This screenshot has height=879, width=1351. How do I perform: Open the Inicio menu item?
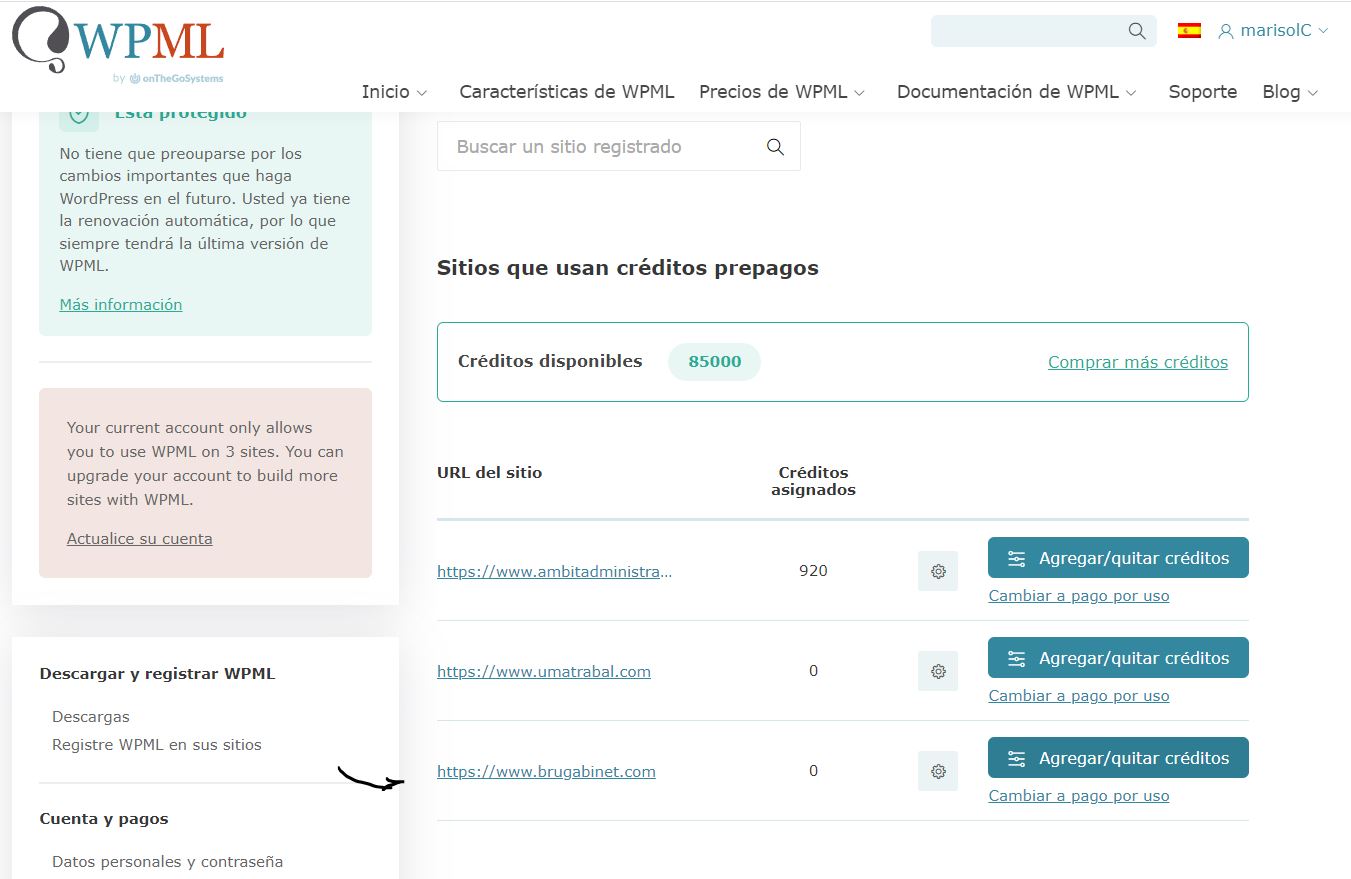pyautogui.click(x=385, y=92)
